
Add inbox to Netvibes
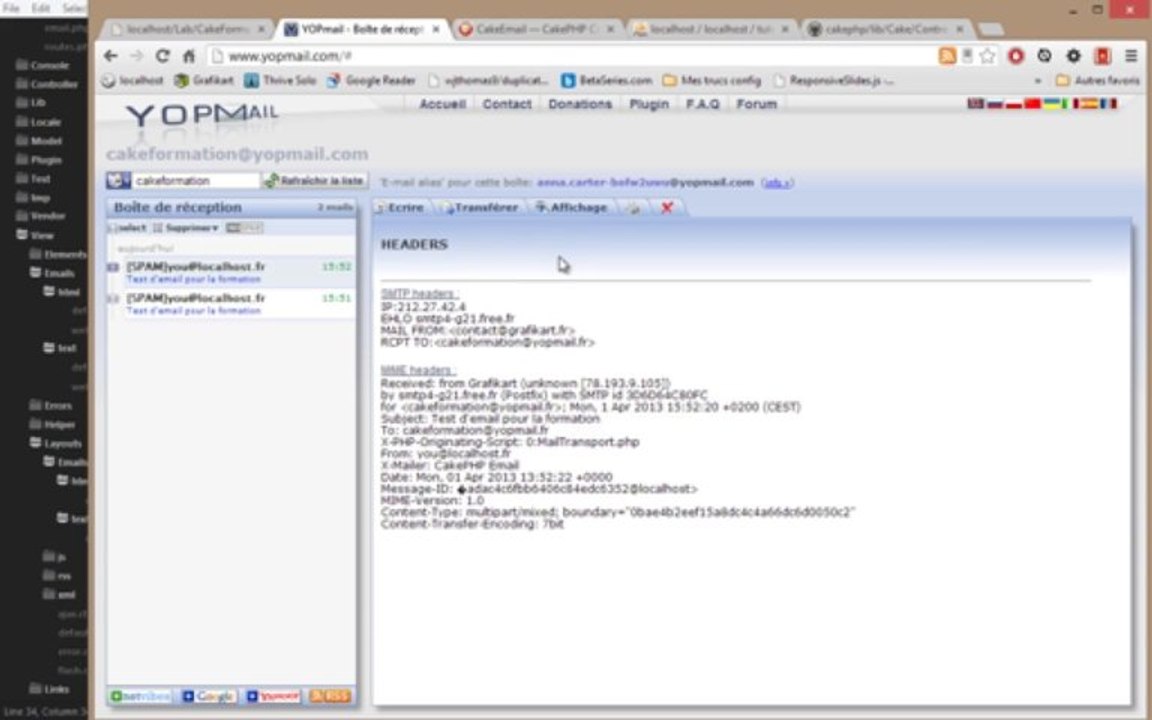140,696
